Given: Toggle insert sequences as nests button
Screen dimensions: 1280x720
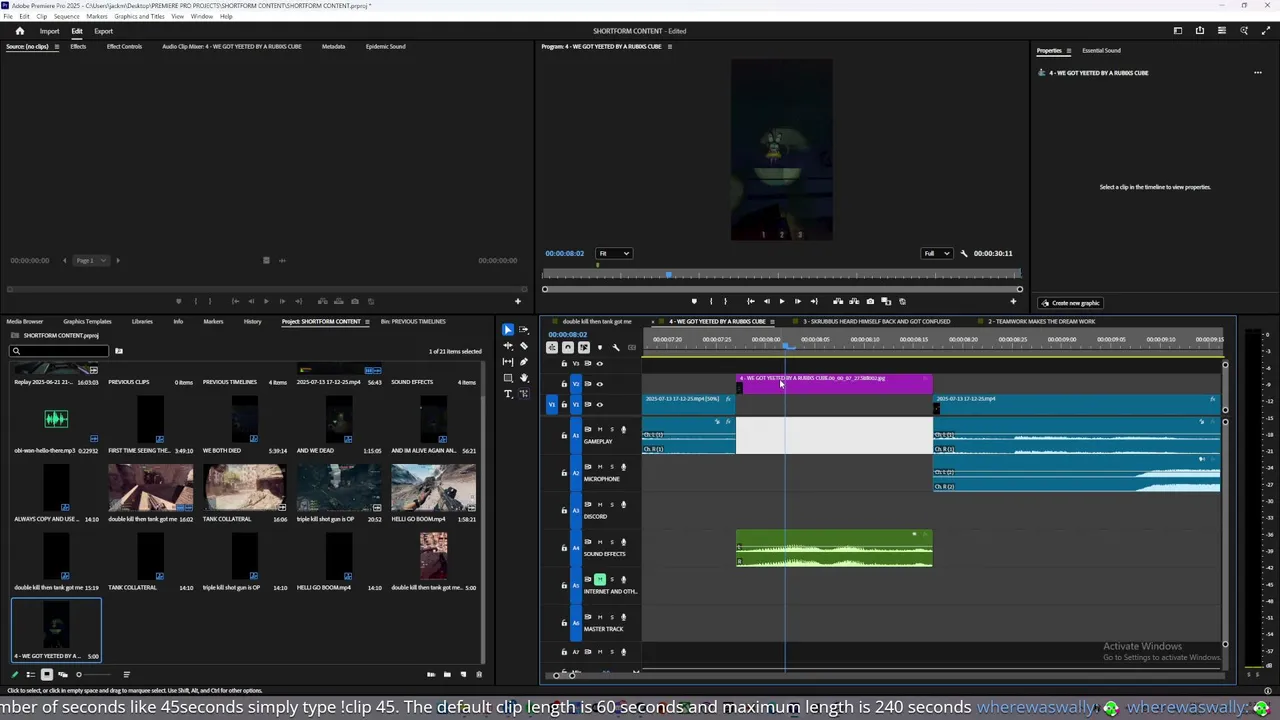Looking at the screenshot, I should pos(552,348).
